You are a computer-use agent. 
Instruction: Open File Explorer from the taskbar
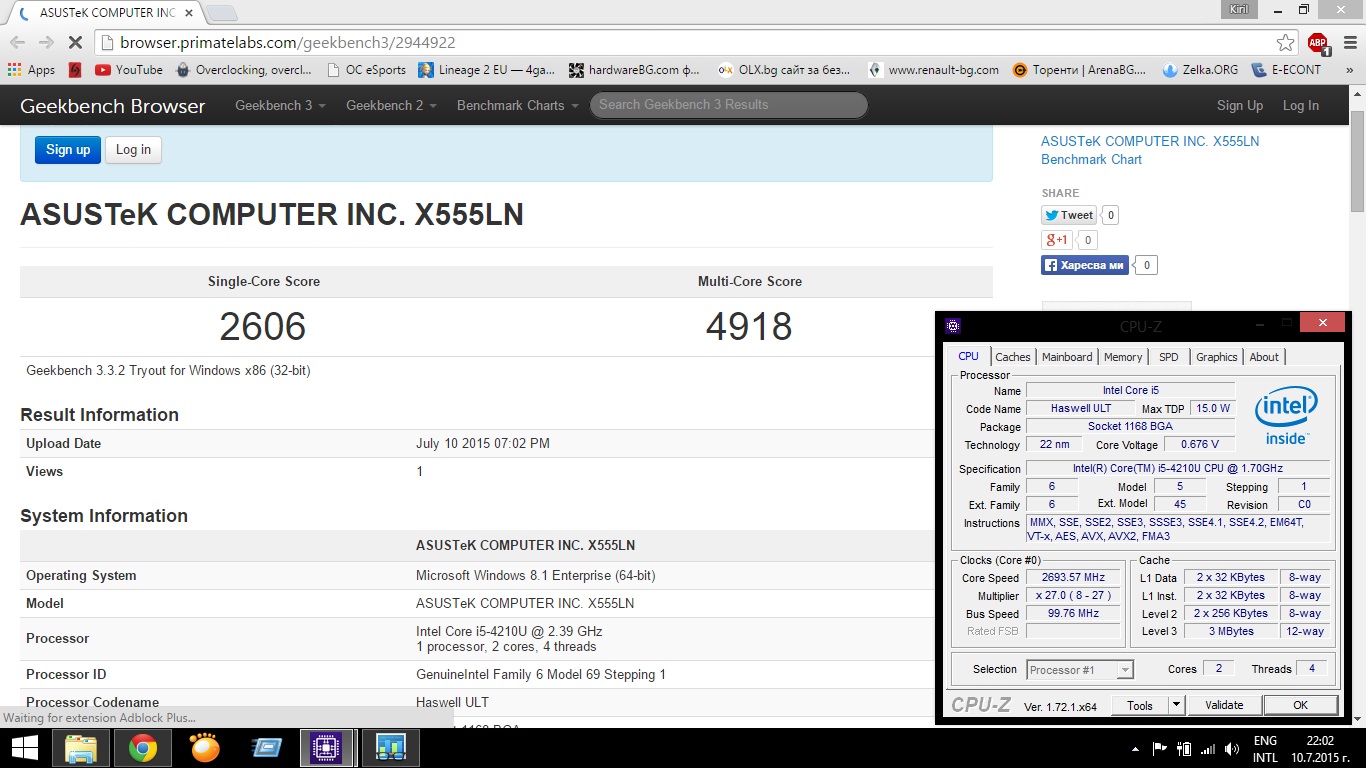click(x=81, y=748)
